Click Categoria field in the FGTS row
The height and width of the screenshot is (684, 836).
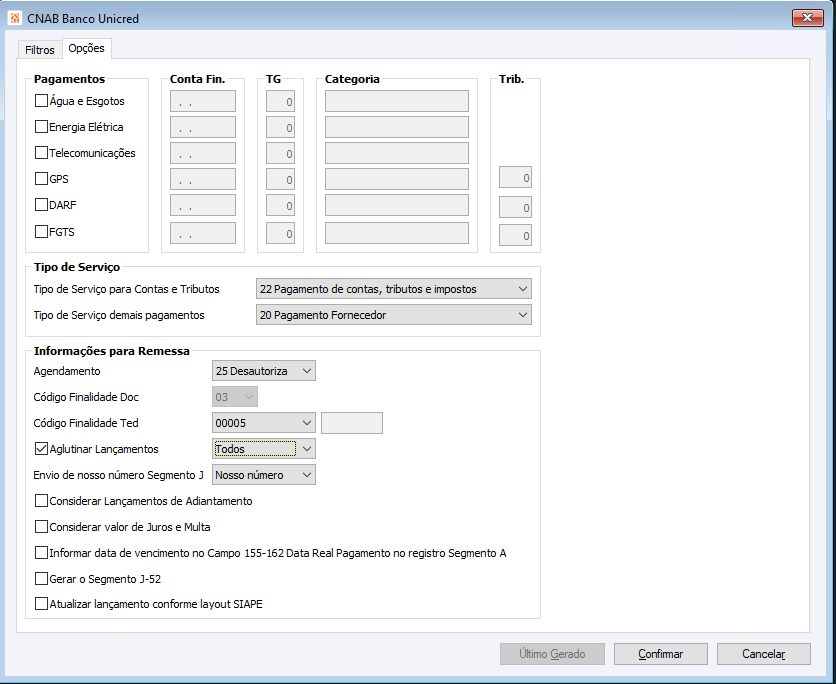pos(397,233)
